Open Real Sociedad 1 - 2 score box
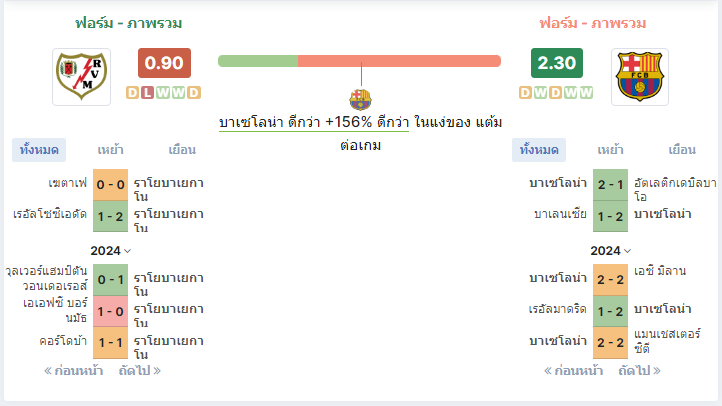The image size is (722, 406). click(111, 216)
